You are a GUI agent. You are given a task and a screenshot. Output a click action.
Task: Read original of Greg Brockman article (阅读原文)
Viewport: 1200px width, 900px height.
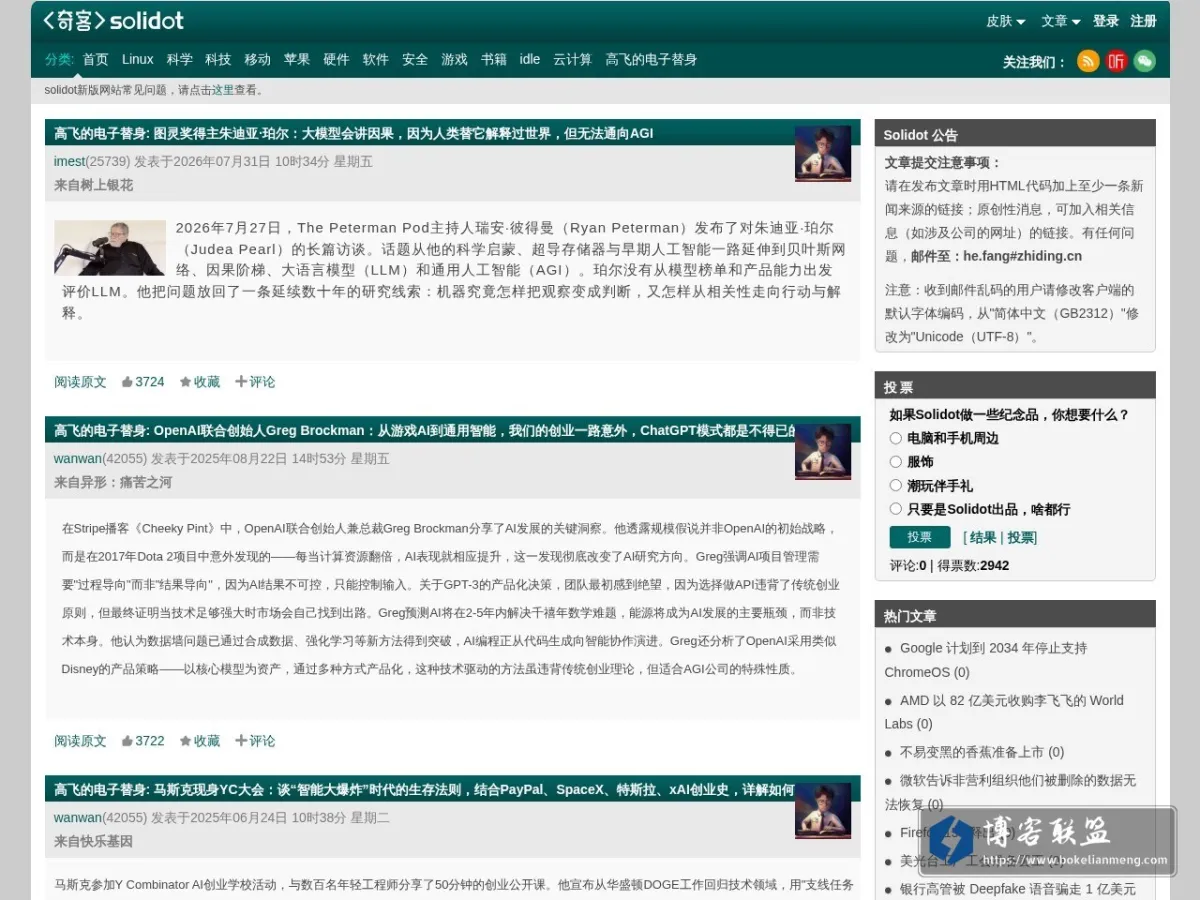[80, 740]
